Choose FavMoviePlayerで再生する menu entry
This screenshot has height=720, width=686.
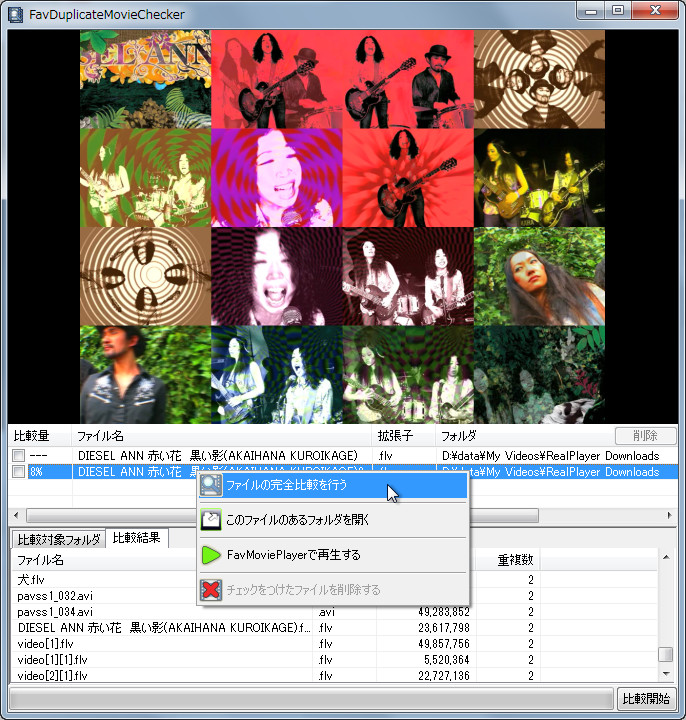click(x=333, y=555)
